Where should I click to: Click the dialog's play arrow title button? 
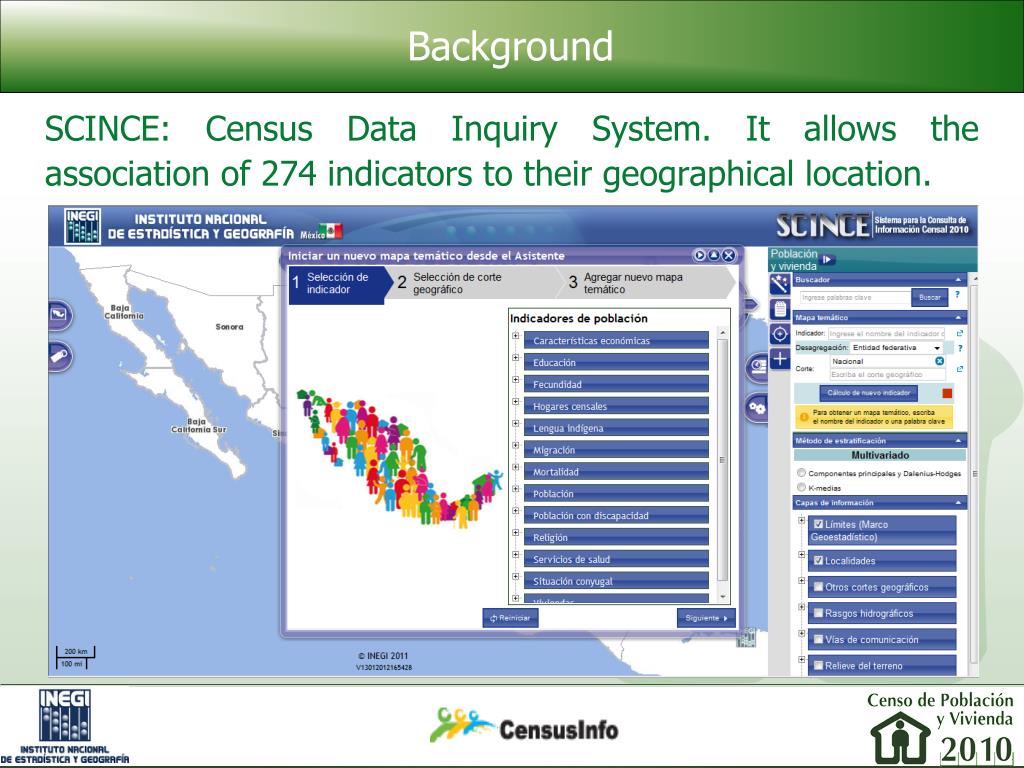click(699, 255)
